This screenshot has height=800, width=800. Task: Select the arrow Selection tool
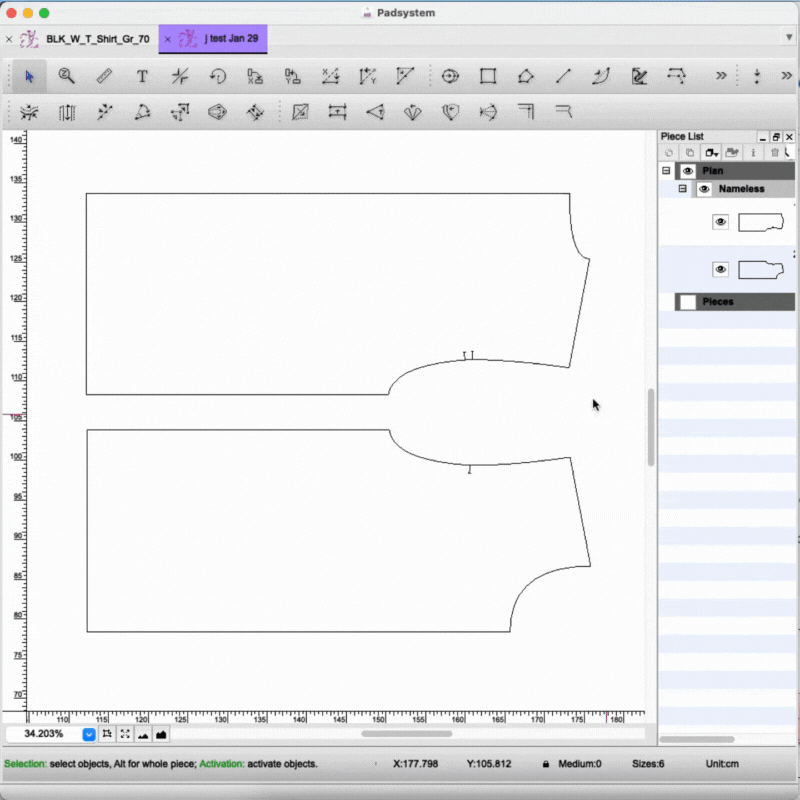click(x=29, y=77)
